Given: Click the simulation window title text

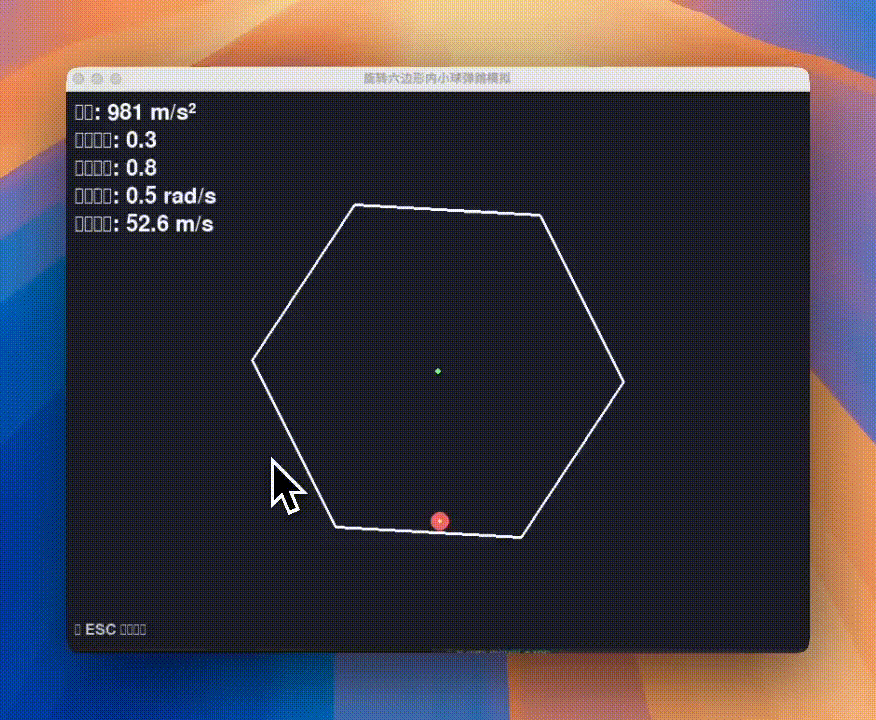Looking at the screenshot, I should point(437,79).
